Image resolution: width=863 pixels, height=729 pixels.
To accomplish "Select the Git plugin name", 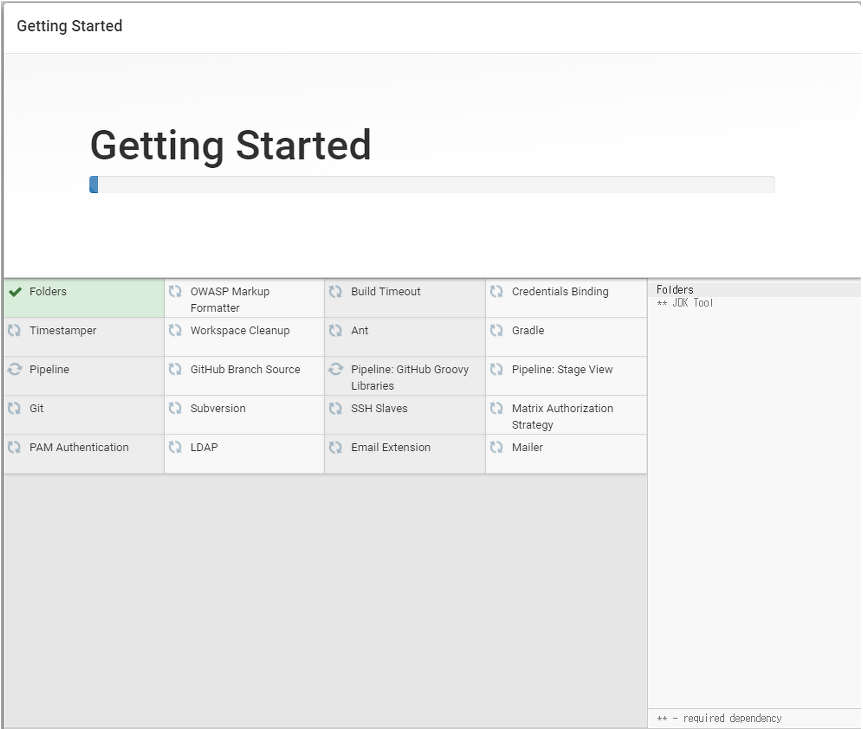I will pyautogui.click(x=36, y=408).
